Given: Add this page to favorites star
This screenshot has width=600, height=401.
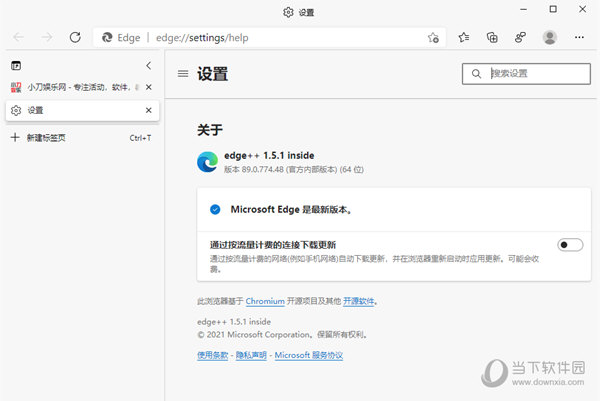Looking at the screenshot, I should pos(433,37).
